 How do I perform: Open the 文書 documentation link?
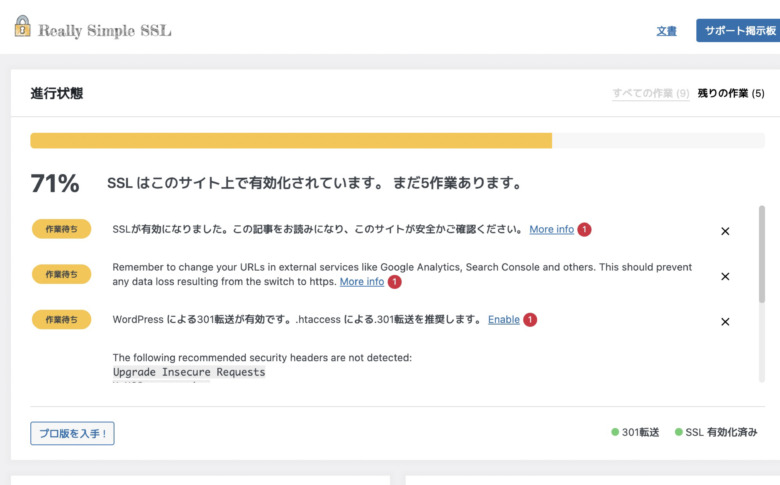tap(667, 31)
